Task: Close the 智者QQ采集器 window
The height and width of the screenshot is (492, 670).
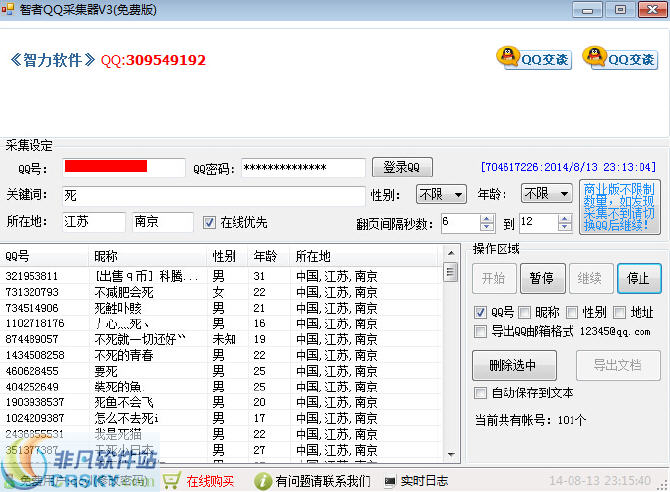Action: (652, 10)
